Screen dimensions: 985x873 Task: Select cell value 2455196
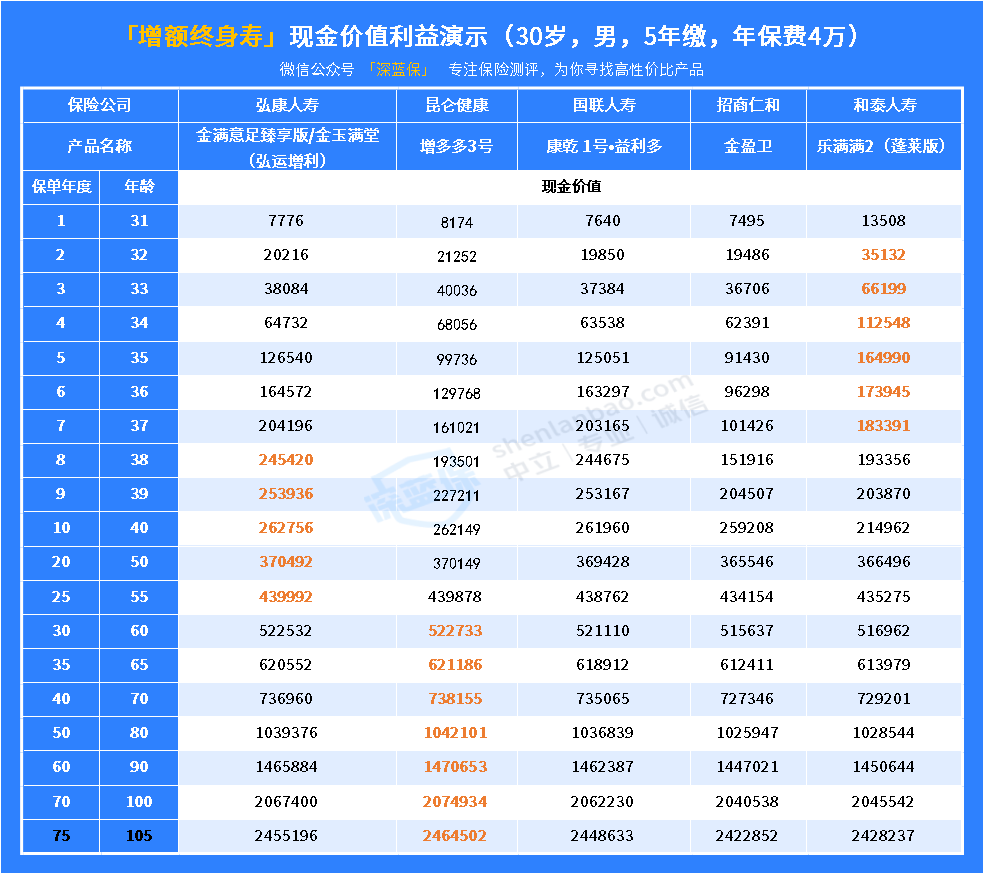pyautogui.click(x=286, y=835)
